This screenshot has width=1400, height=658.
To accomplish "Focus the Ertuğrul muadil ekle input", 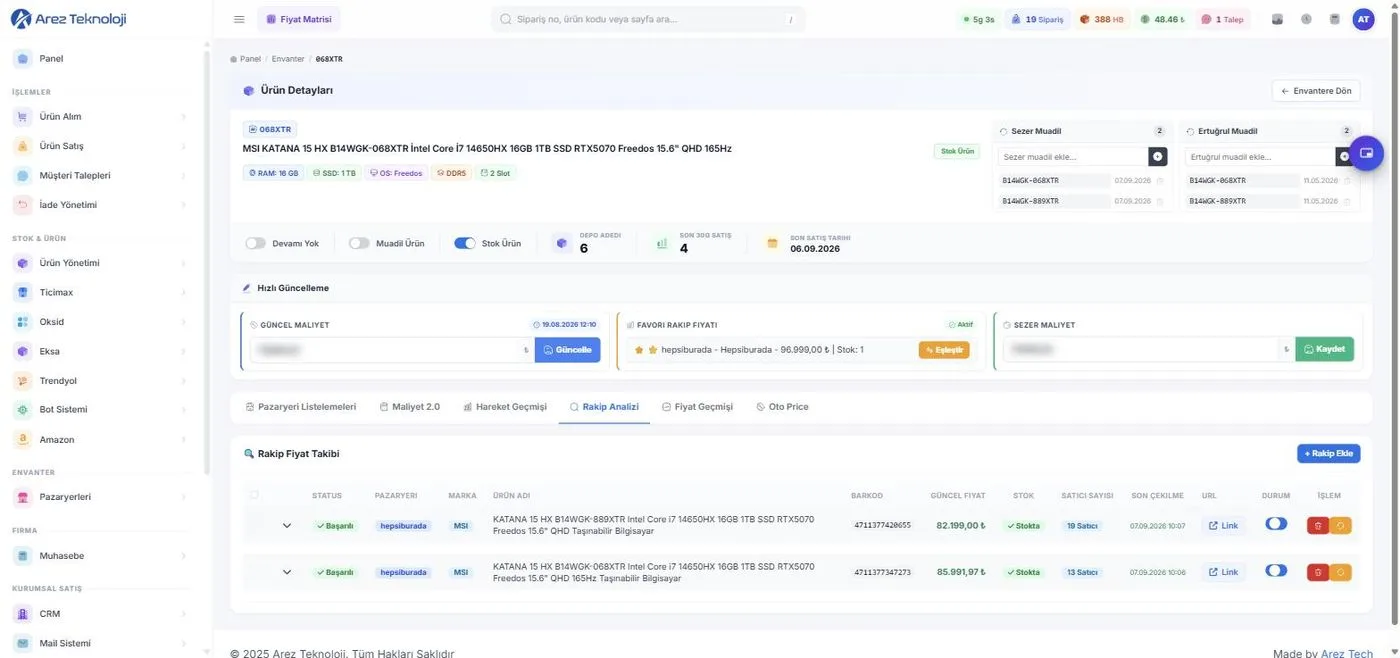I will (x=1260, y=157).
